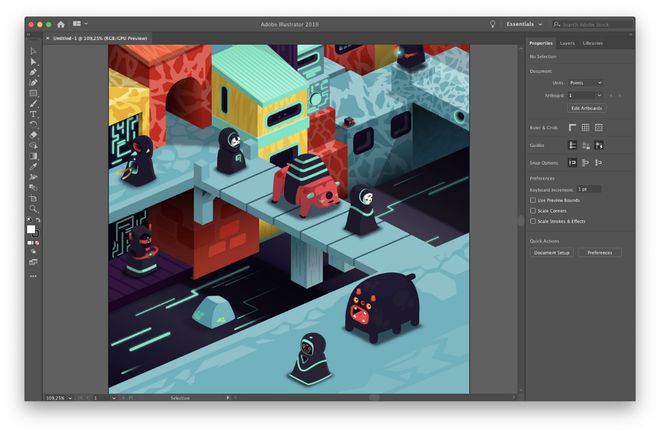This screenshot has height=433, width=660.
Task: Select the Eyedropper tool
Action: (33, 166)
